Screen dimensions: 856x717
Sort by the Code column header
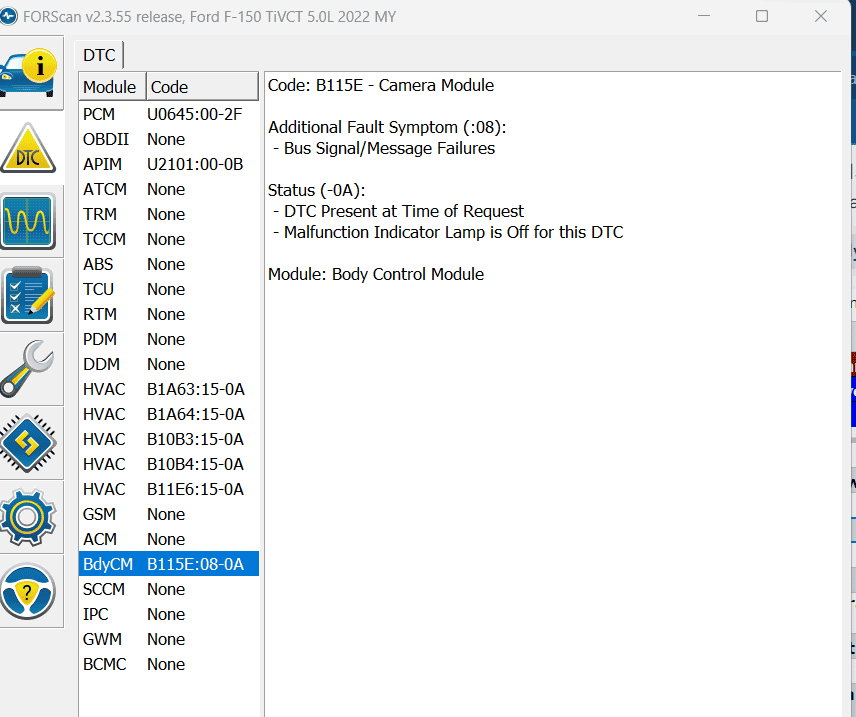pos(202,87)
